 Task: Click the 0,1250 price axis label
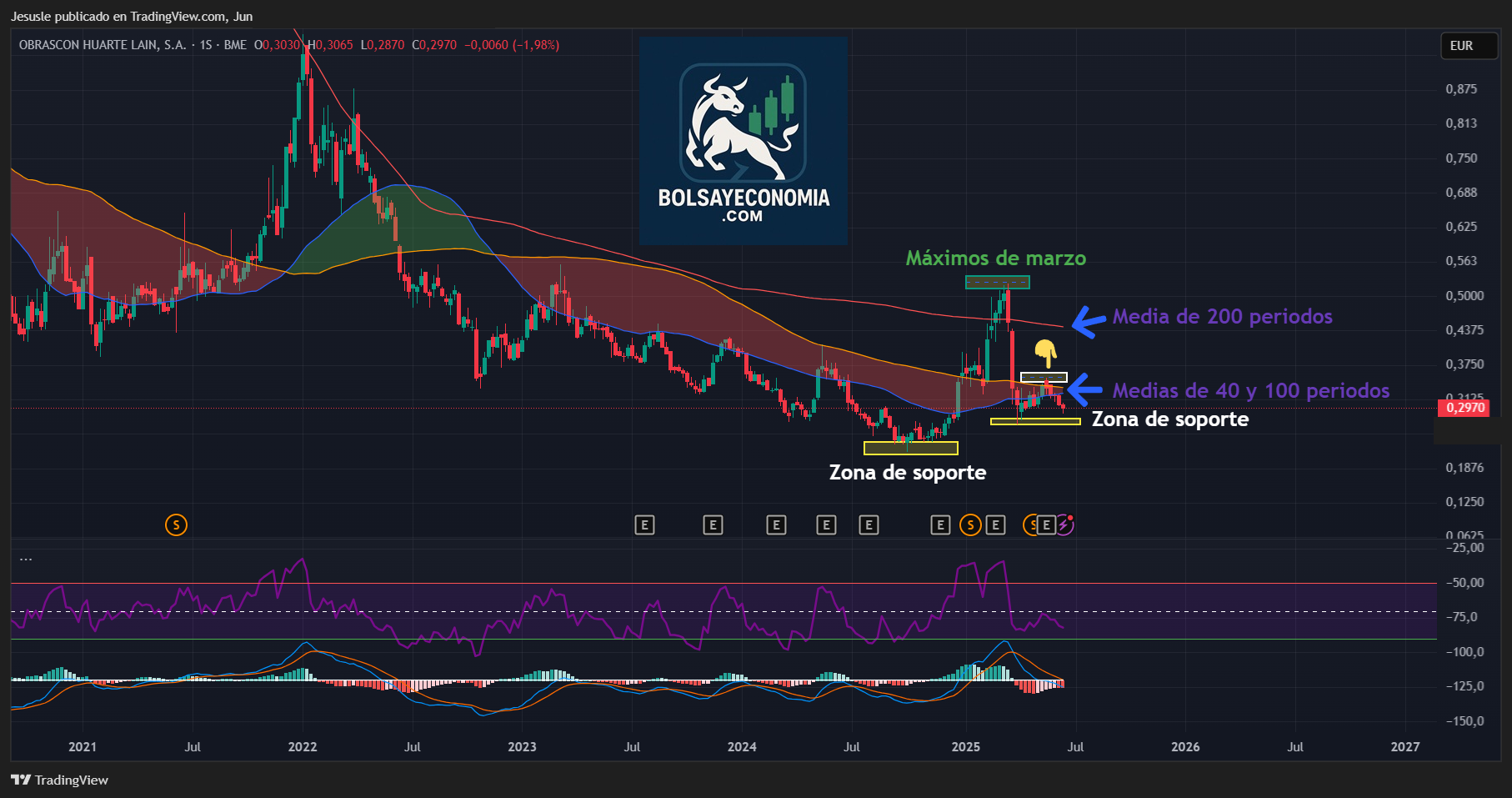[1464, 501]
